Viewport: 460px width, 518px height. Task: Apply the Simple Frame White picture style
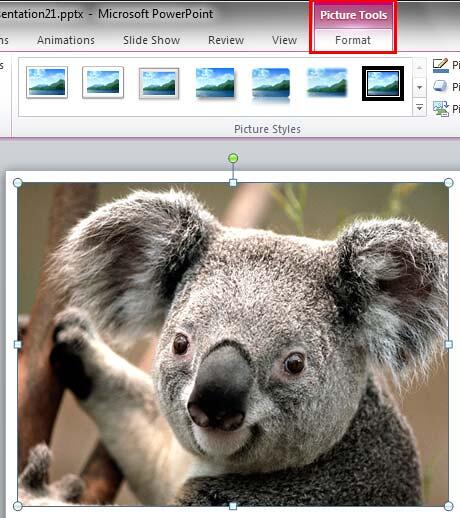pyautogui.click(x=47, y=82)
